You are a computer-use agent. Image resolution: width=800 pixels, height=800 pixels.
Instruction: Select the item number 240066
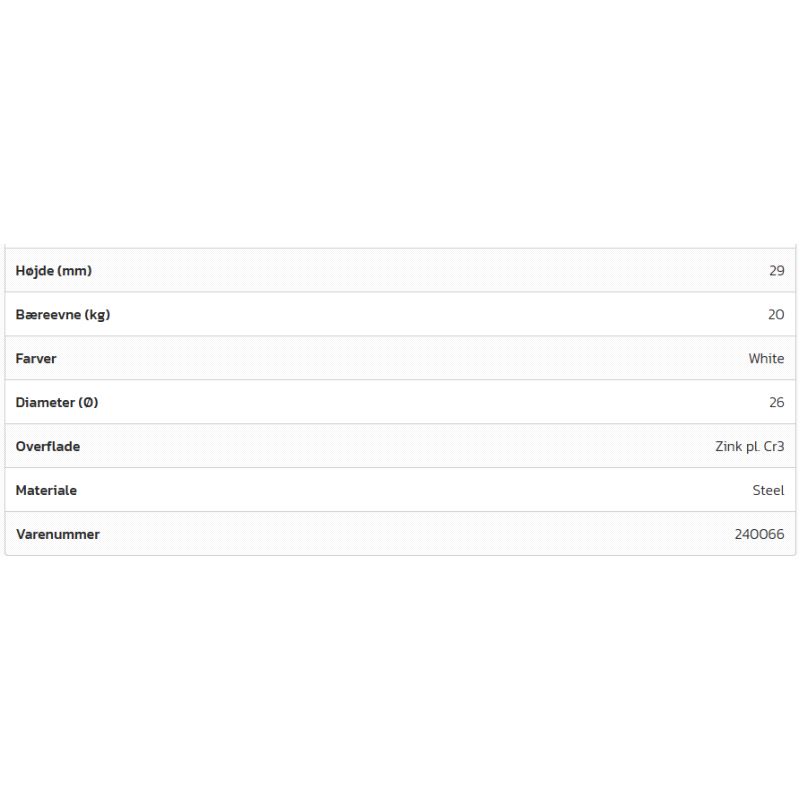click(759, 535)
